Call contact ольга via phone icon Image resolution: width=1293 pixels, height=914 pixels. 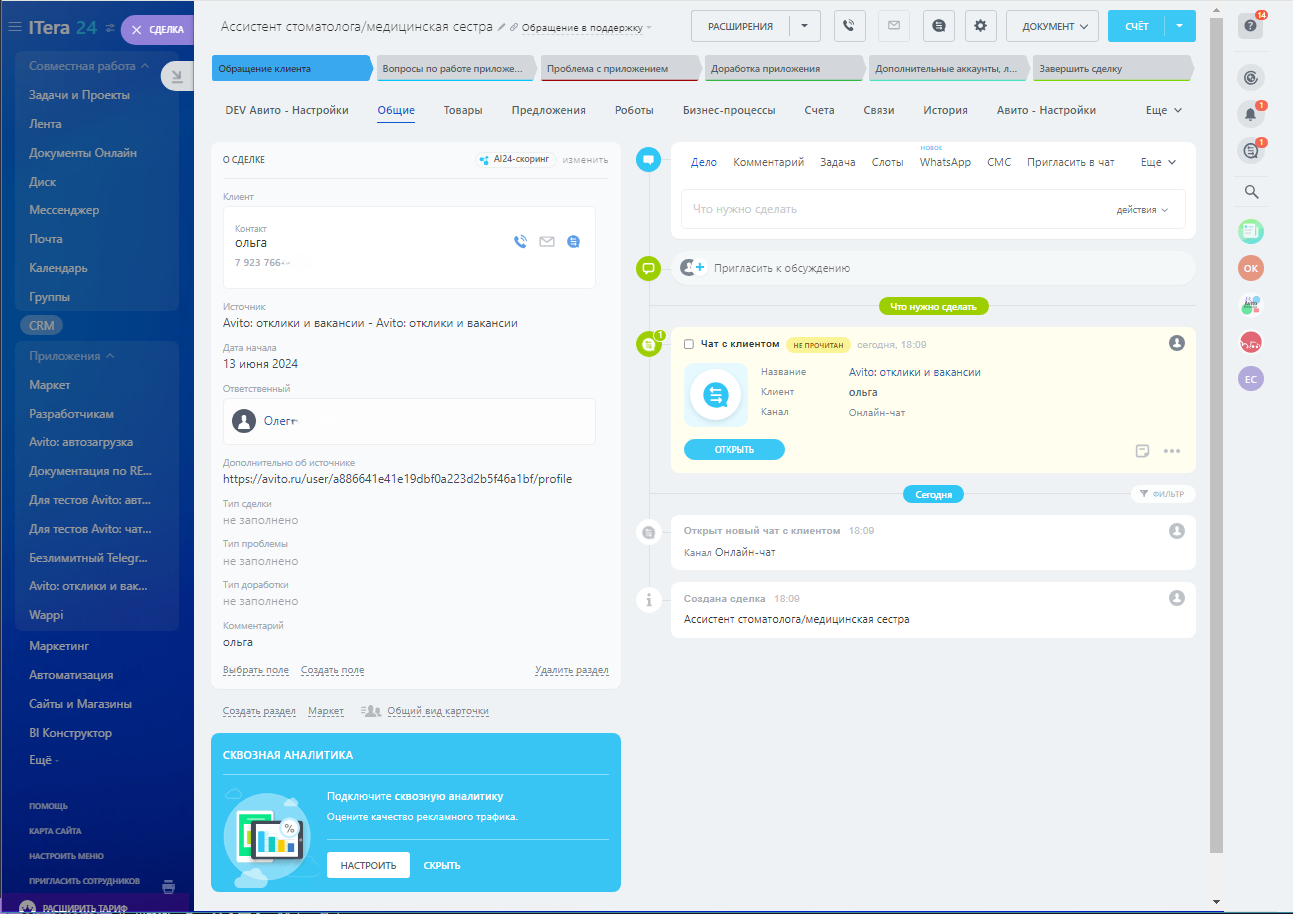point(520,241)
